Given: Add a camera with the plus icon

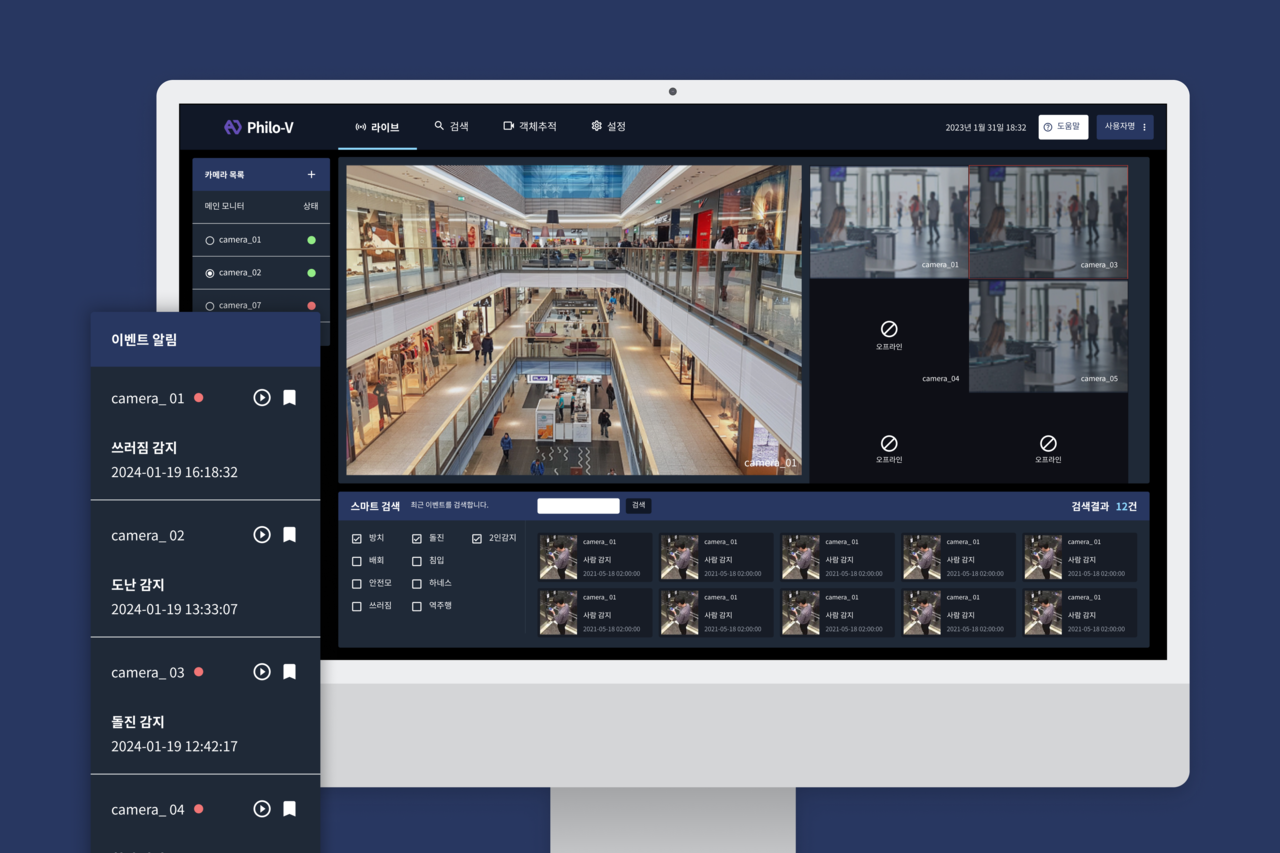Looking at the screenshot, I should pos(311,175).
